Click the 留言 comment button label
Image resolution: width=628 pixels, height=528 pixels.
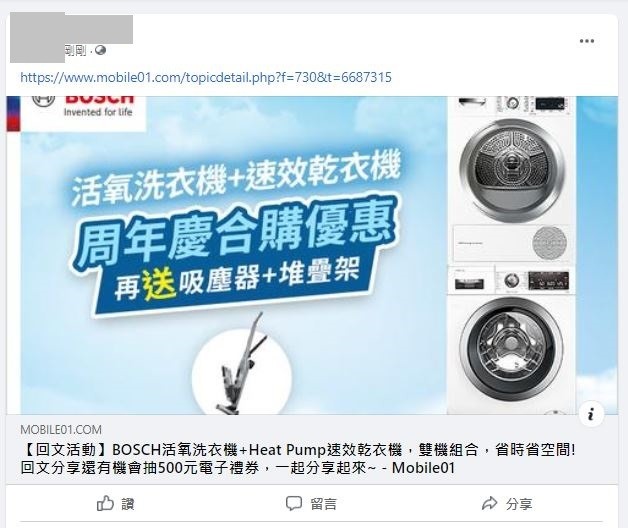[324, 504]
